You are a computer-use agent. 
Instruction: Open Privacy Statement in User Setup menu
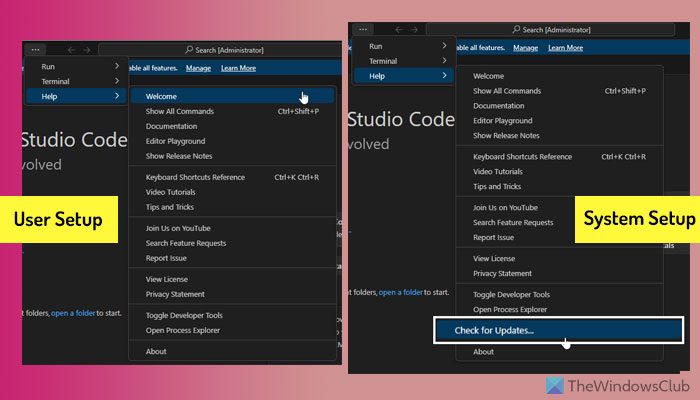click(x=232, y=294)
